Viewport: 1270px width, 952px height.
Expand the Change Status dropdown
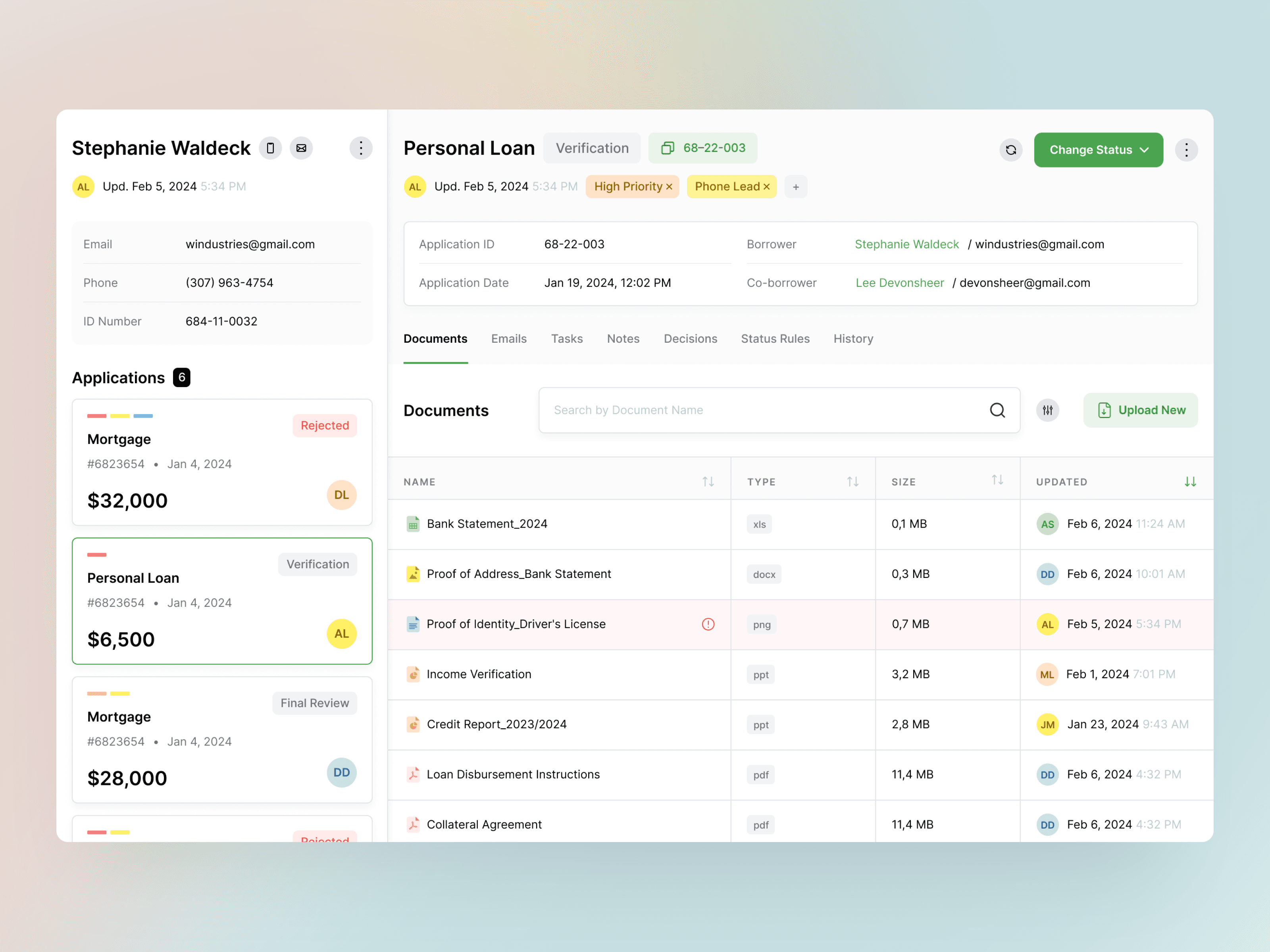pyautogui.click(x=1098, y=150)
